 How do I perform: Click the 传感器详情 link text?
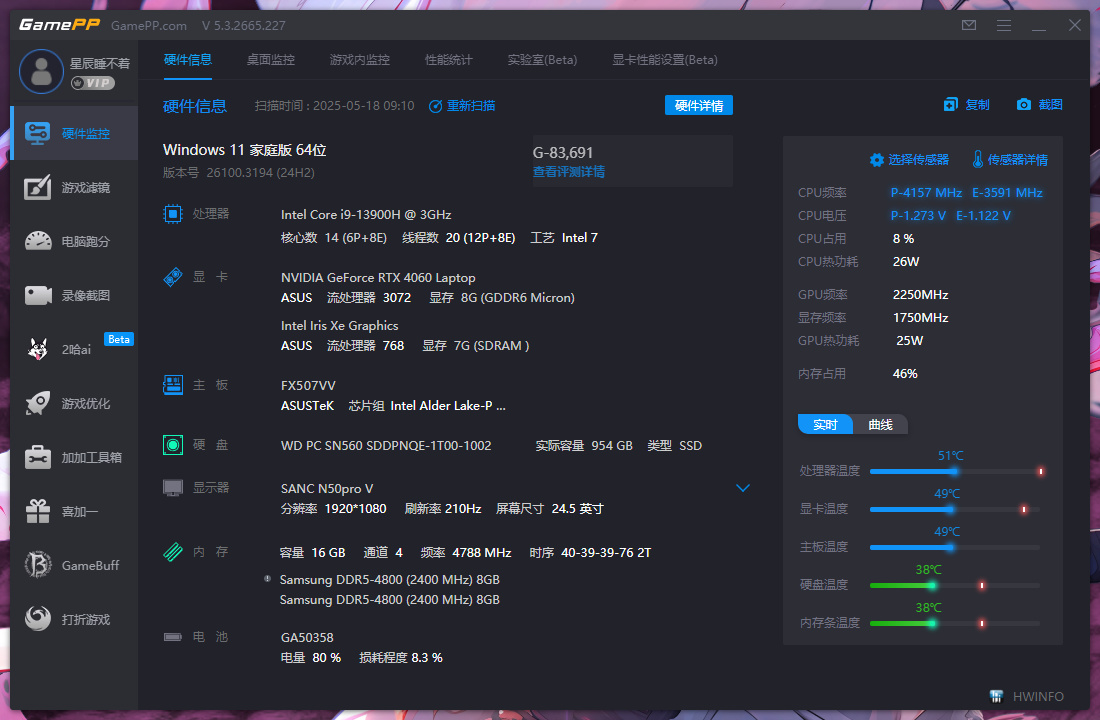[x=1017, y=160]
